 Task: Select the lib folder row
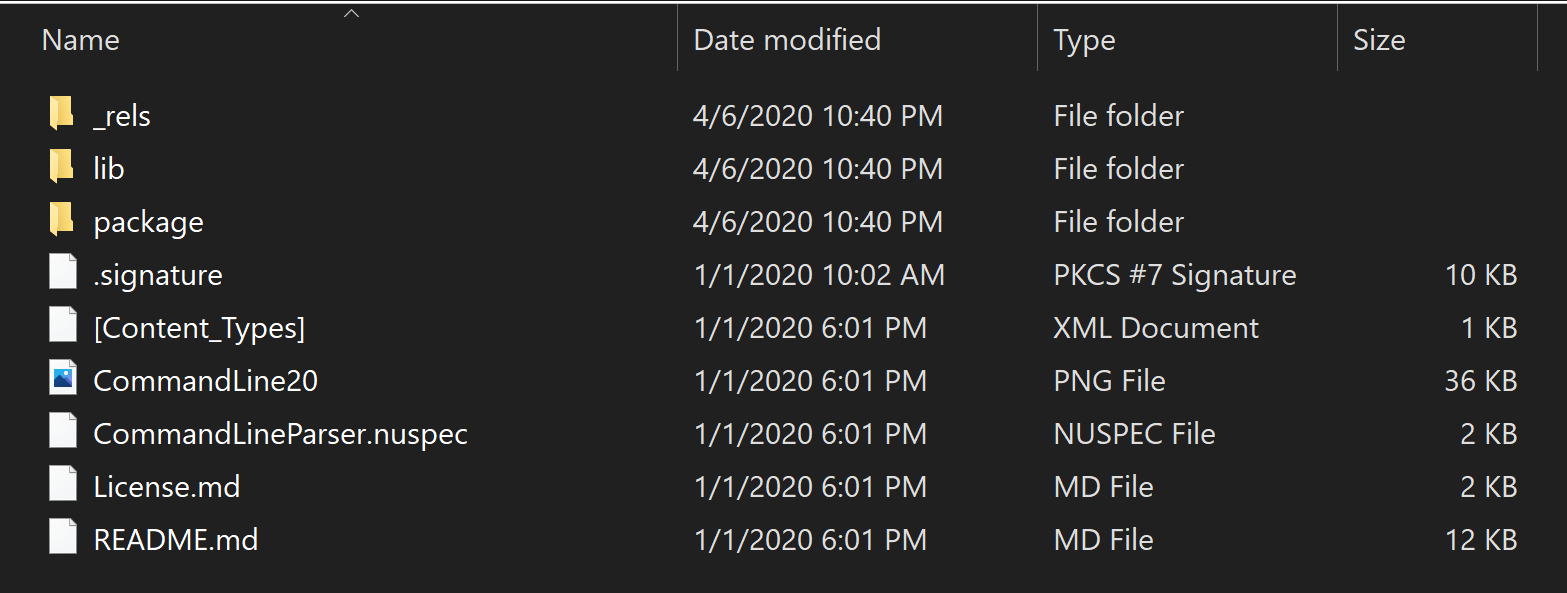(107, 167)
